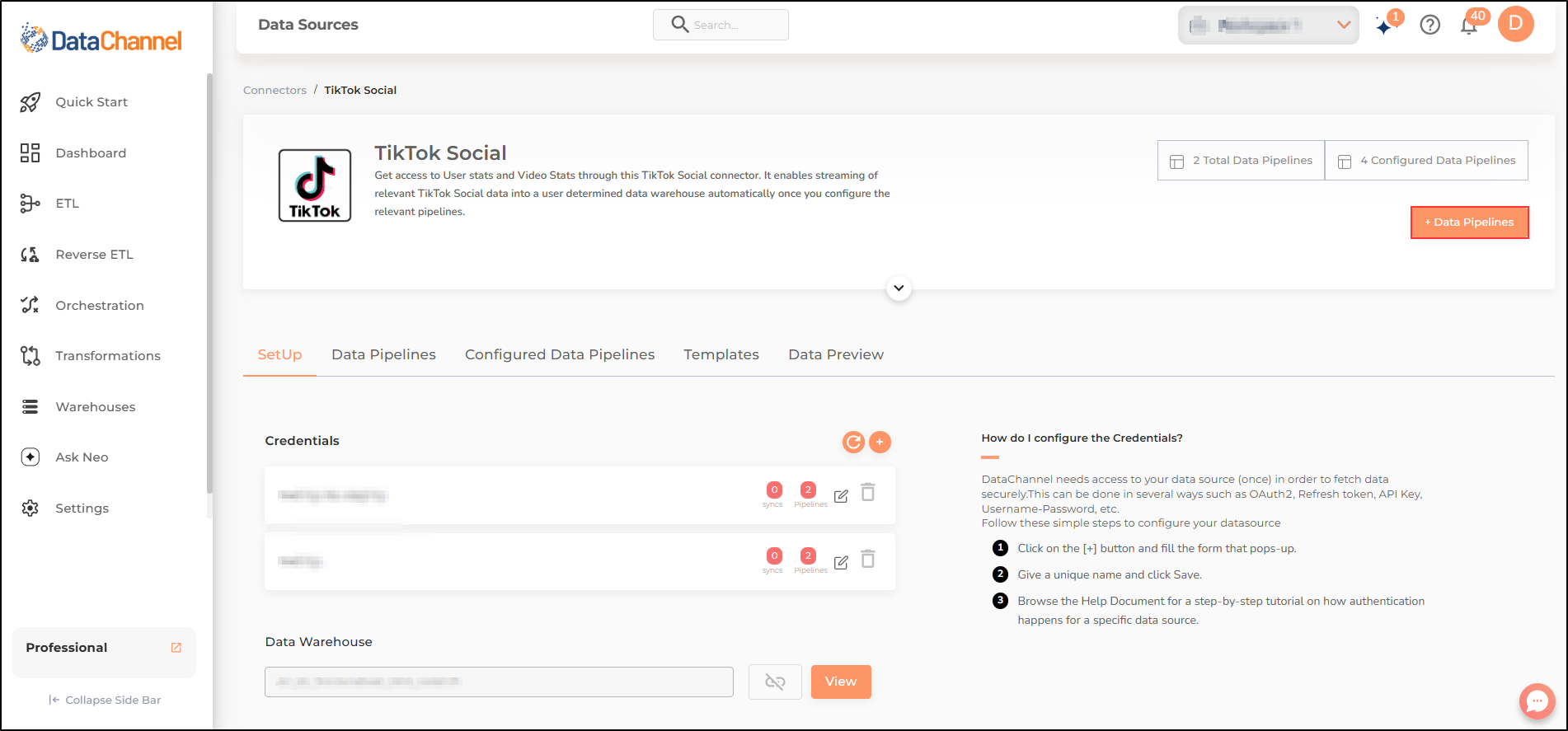Open the account selector dropdown
This screenshot has width=1568, height=731.
[x=1268, y=25]
